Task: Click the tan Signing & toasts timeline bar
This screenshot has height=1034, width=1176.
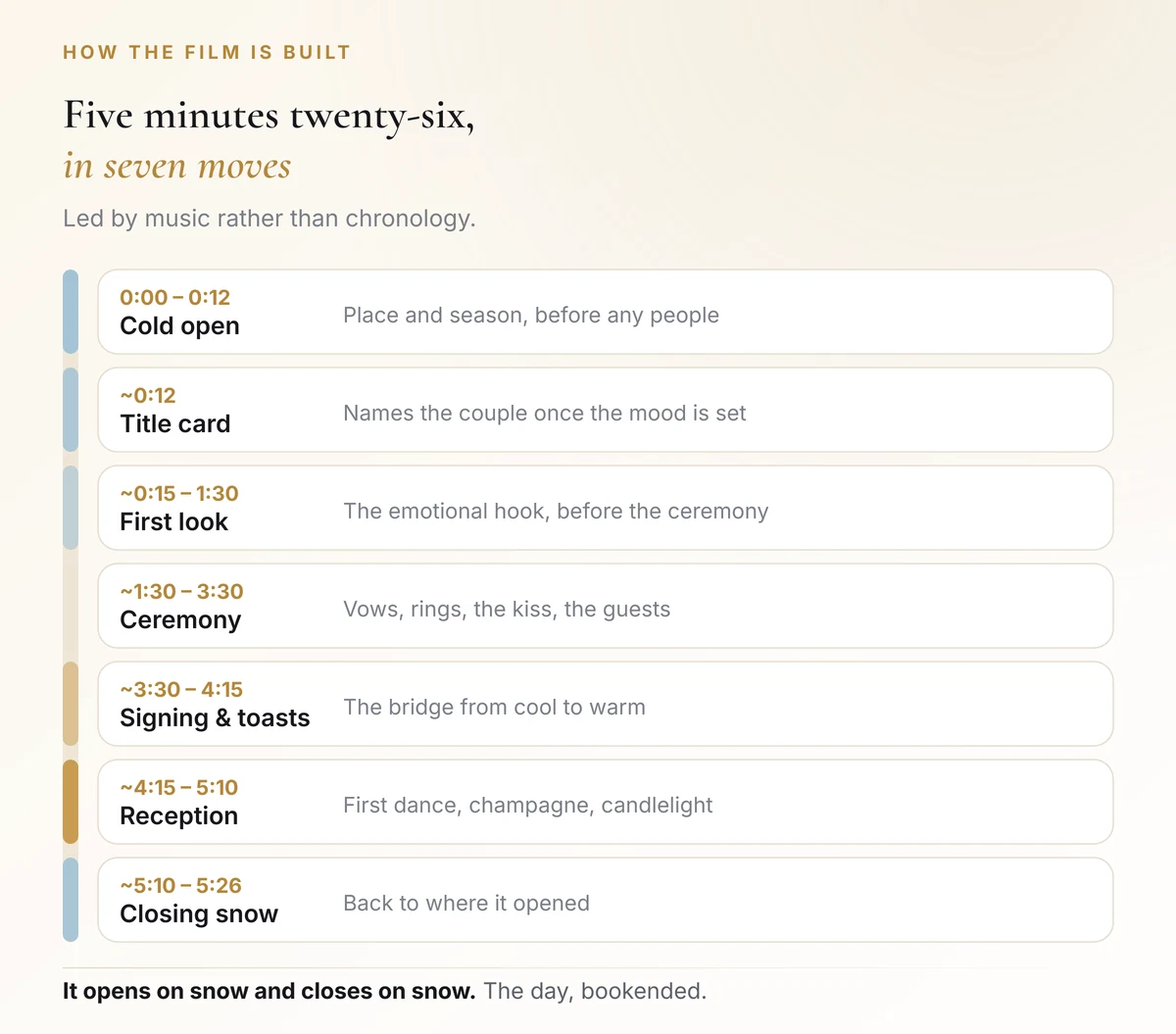Action: point(71,704)
